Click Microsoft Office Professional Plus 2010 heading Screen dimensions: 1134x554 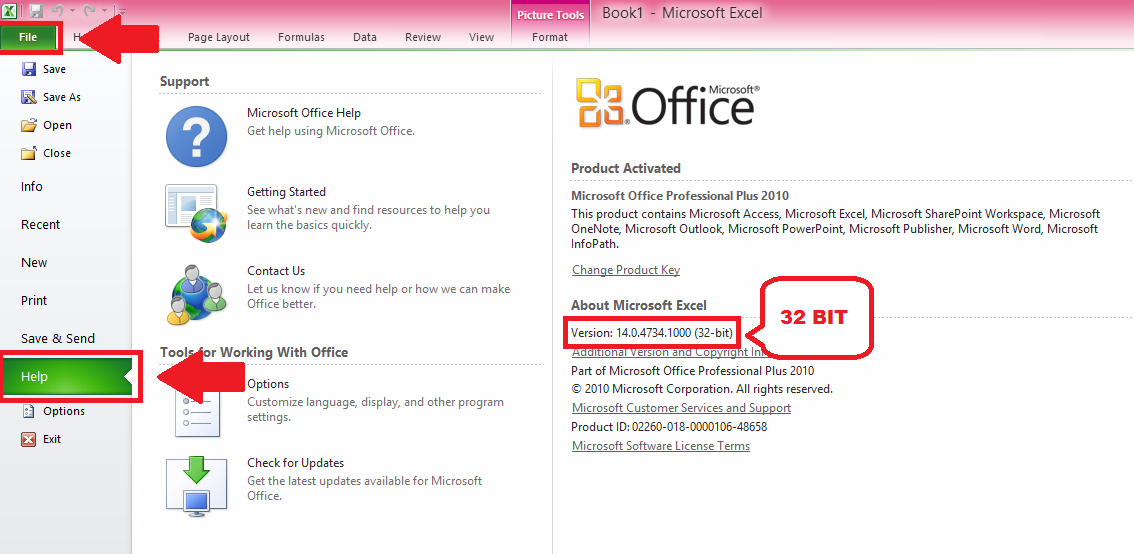[x=680, y=196]
